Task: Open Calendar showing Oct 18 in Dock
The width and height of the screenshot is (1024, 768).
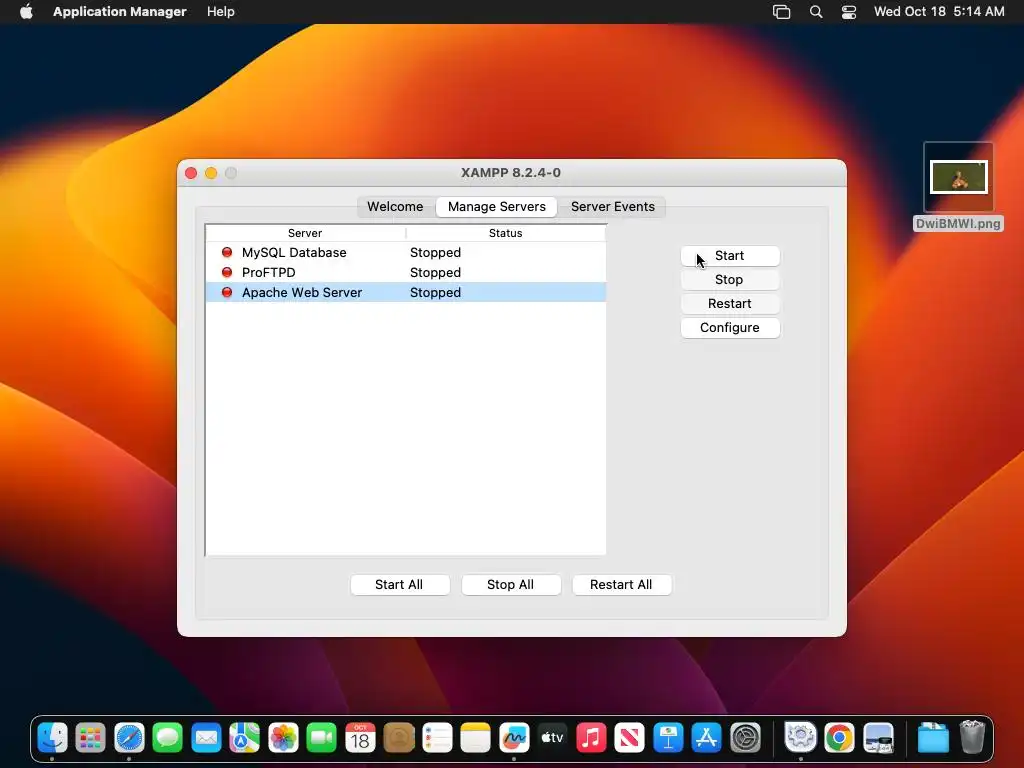Action: point(360,738)
